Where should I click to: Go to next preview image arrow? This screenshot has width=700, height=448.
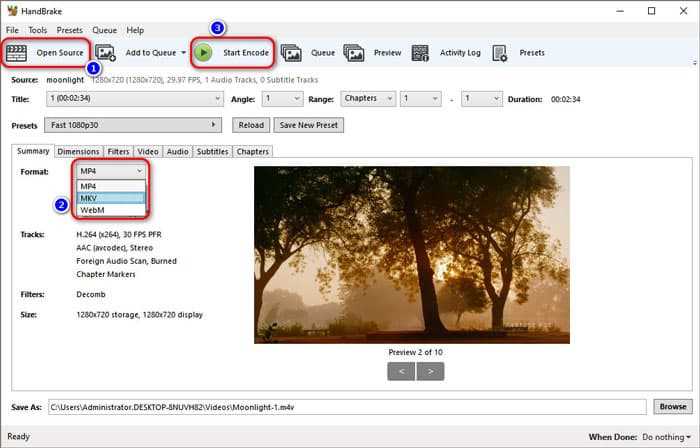[x=430, y=371]
